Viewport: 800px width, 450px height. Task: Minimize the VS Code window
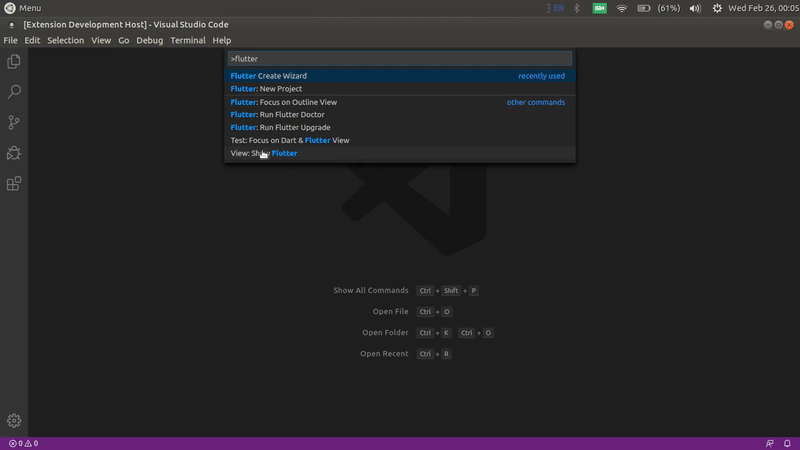click(x=767, y=24)
